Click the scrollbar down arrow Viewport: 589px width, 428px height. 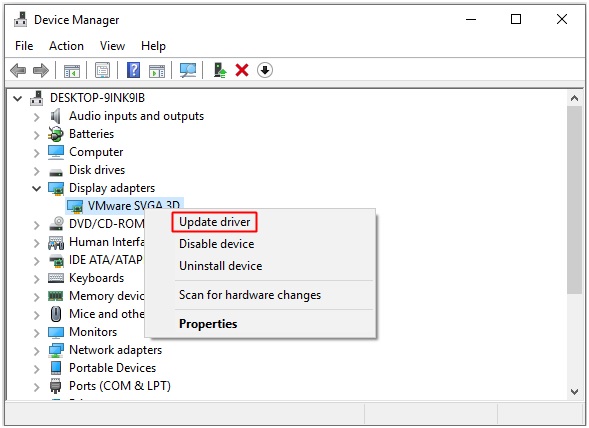pyautogui.click(x=574, y=392)
